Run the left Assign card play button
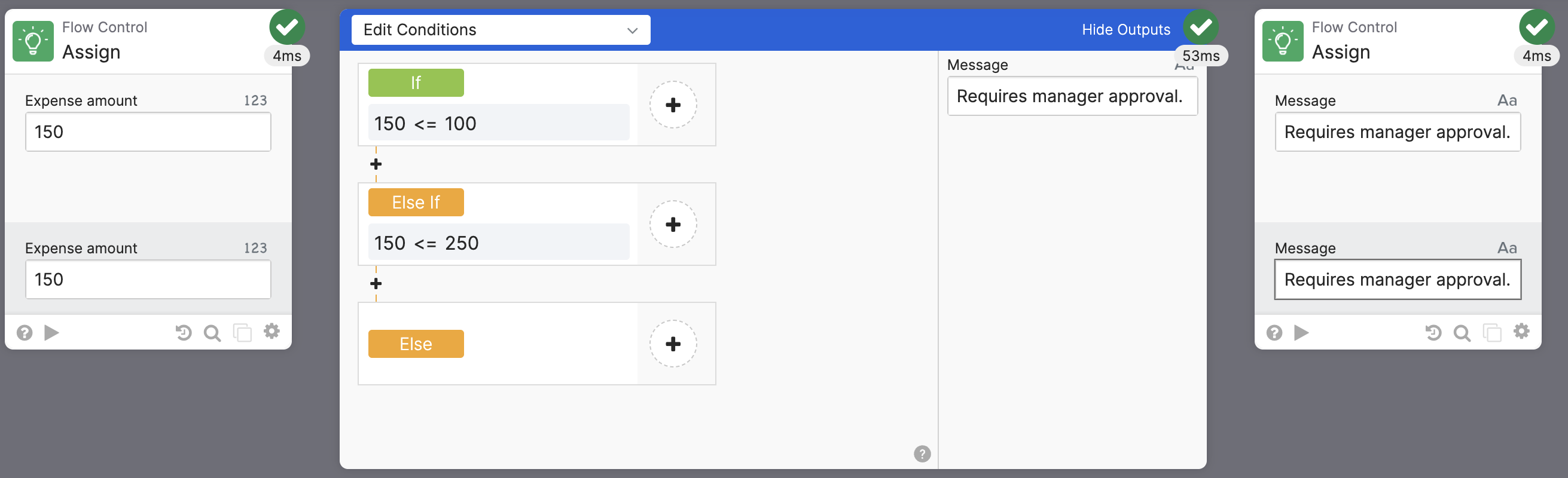The height and width of the screenshot is (478, 1568). [52, 333]
